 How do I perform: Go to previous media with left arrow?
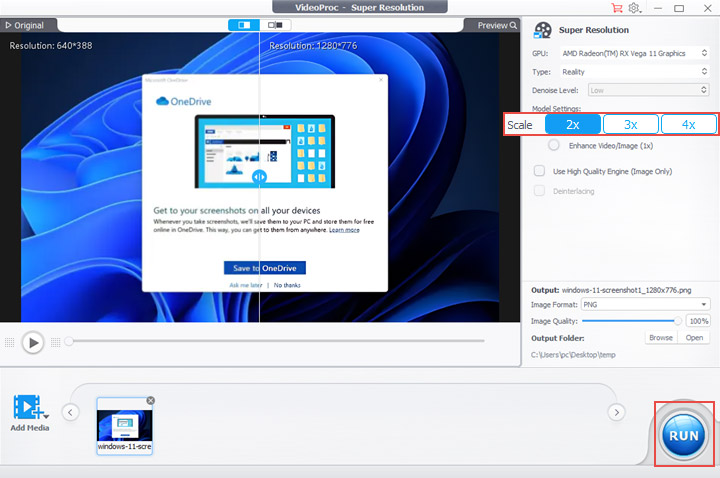(x=70, y=412)
